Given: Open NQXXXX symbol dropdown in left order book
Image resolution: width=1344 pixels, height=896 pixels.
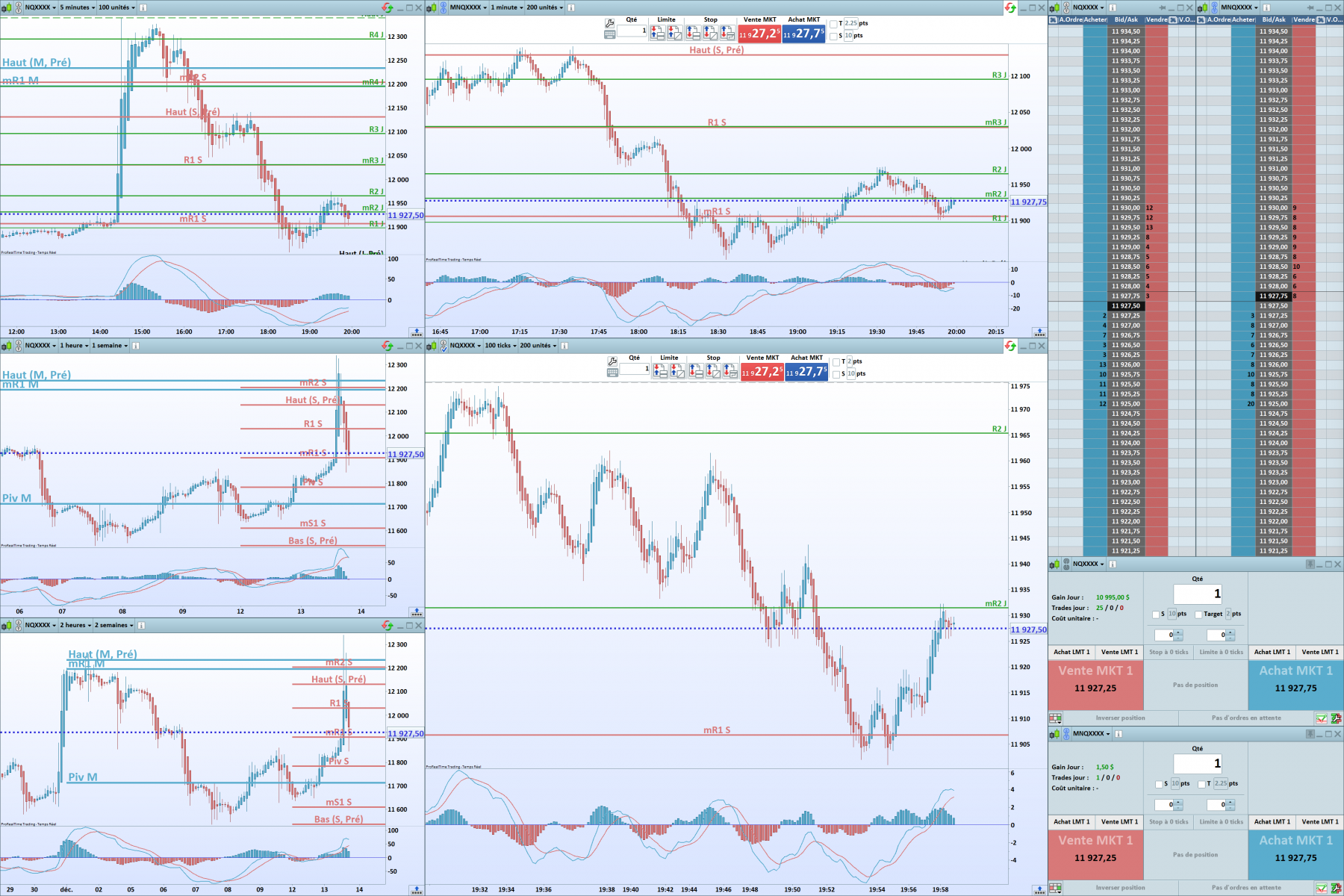Looking at the screenshot, I should tap(1088, 7).
